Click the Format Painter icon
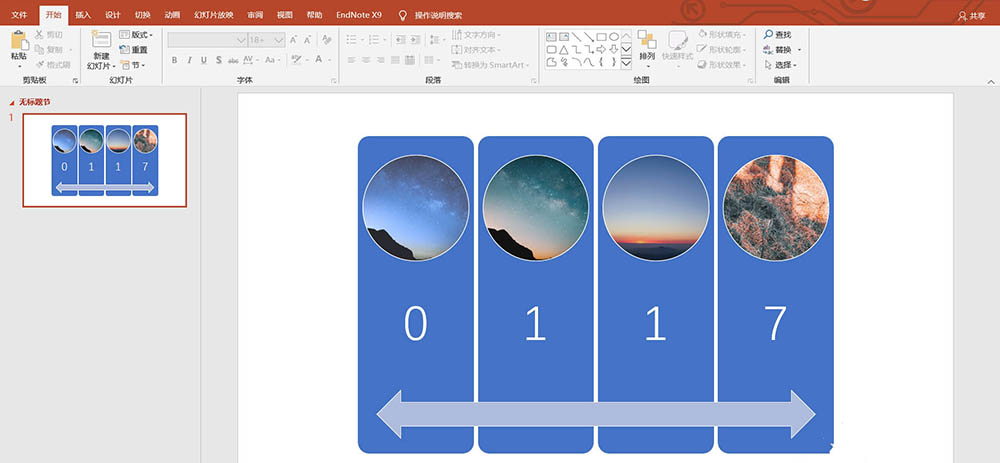 (x=40, y=65)
